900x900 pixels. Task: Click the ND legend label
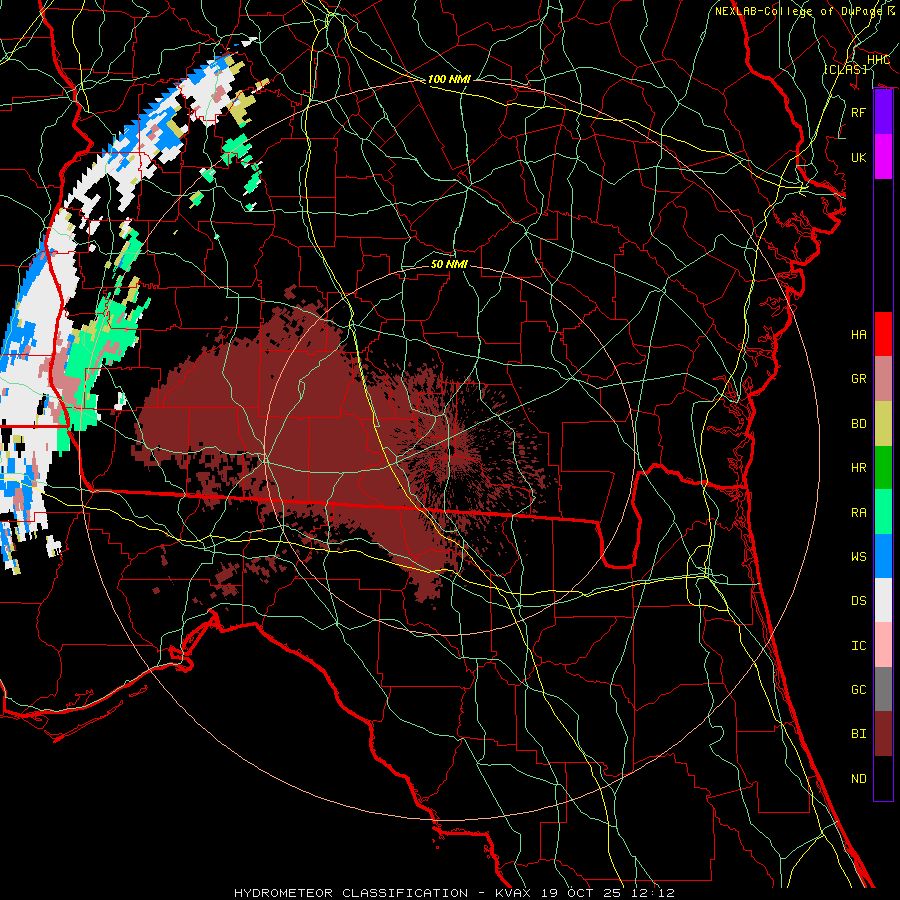pos(858,779)
